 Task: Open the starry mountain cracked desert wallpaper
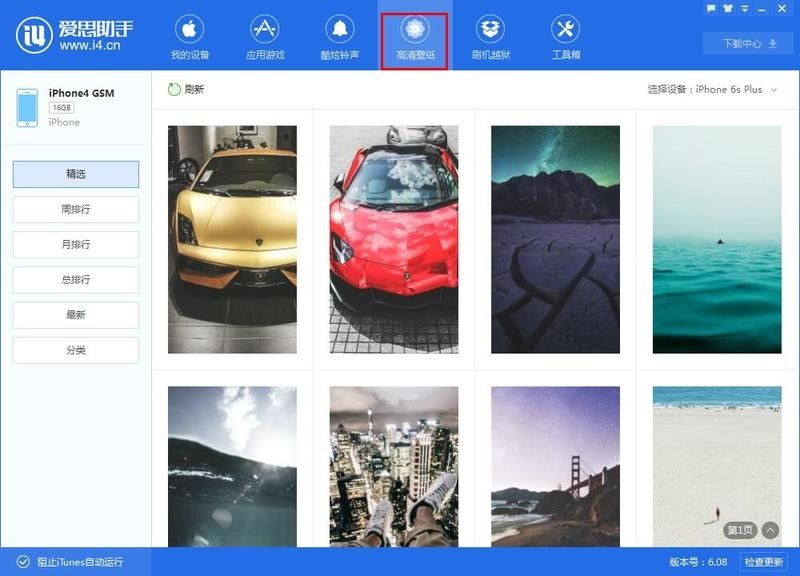click(555, 239)
